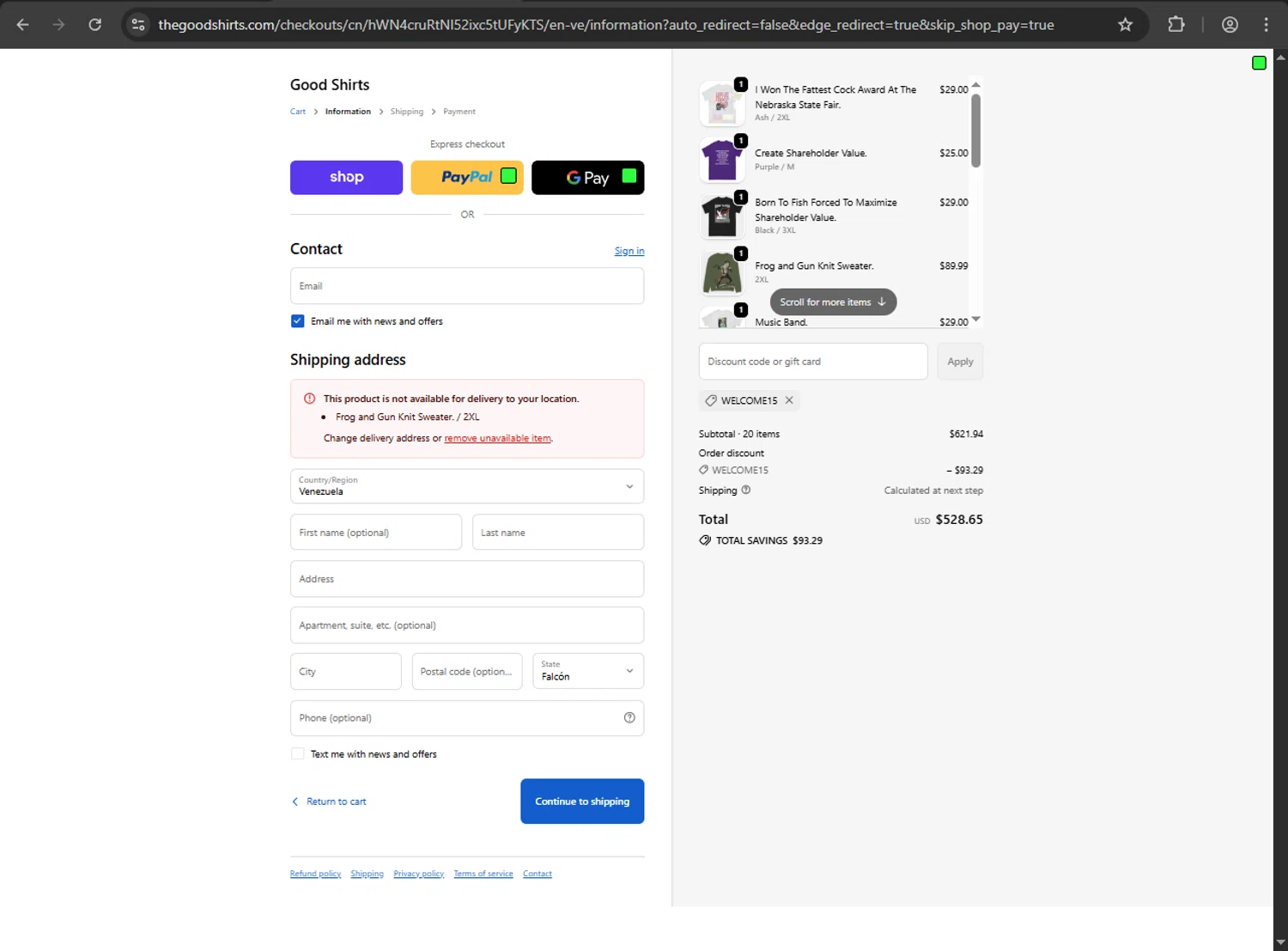Viewport: 1288px width, 951px height.
Task: Select the Shipping breadcrumb step
Action: pyautogui.click(x=407, y=112)
